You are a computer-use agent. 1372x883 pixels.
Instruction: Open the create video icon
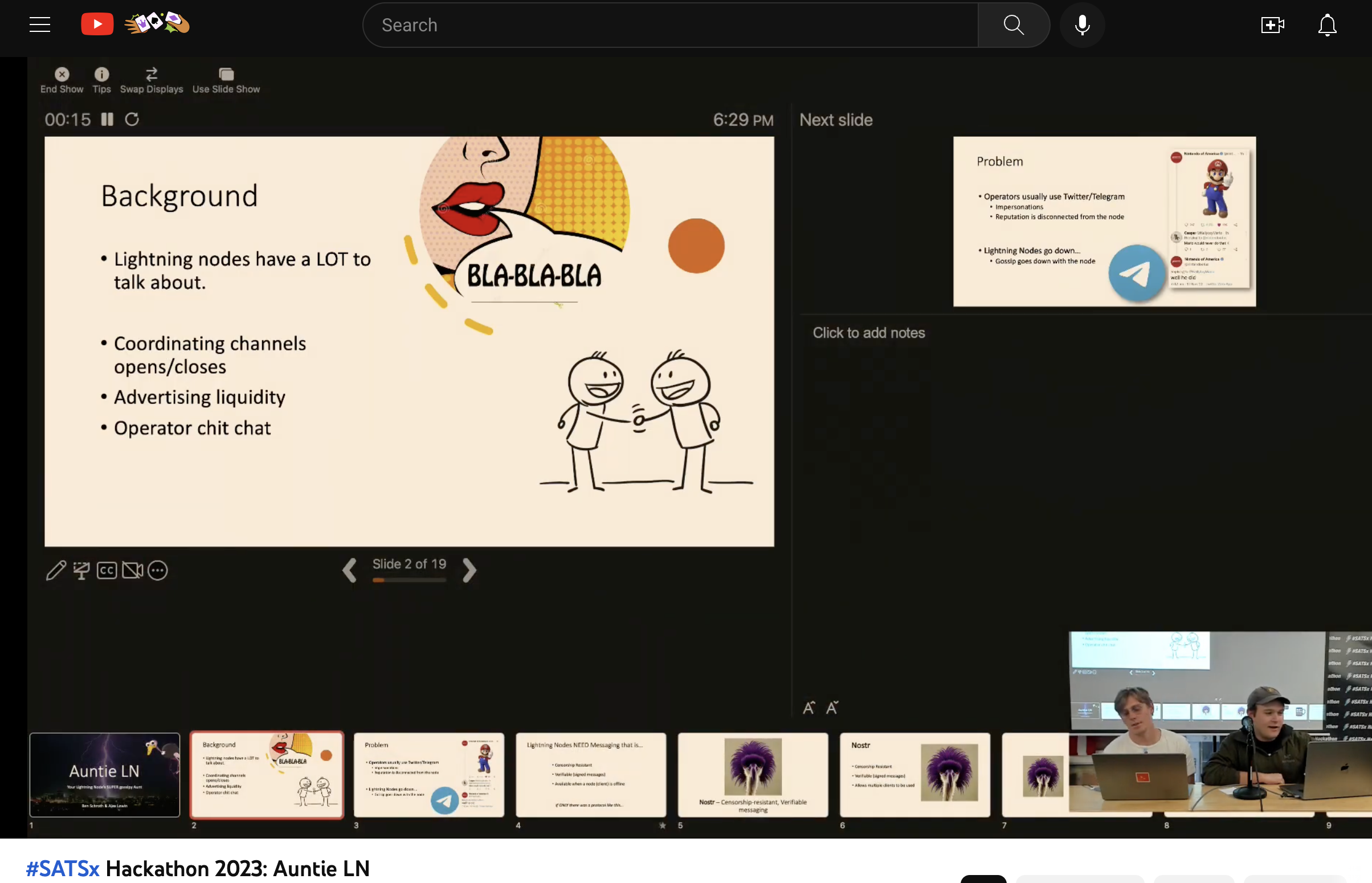[x=1272, y=24]
